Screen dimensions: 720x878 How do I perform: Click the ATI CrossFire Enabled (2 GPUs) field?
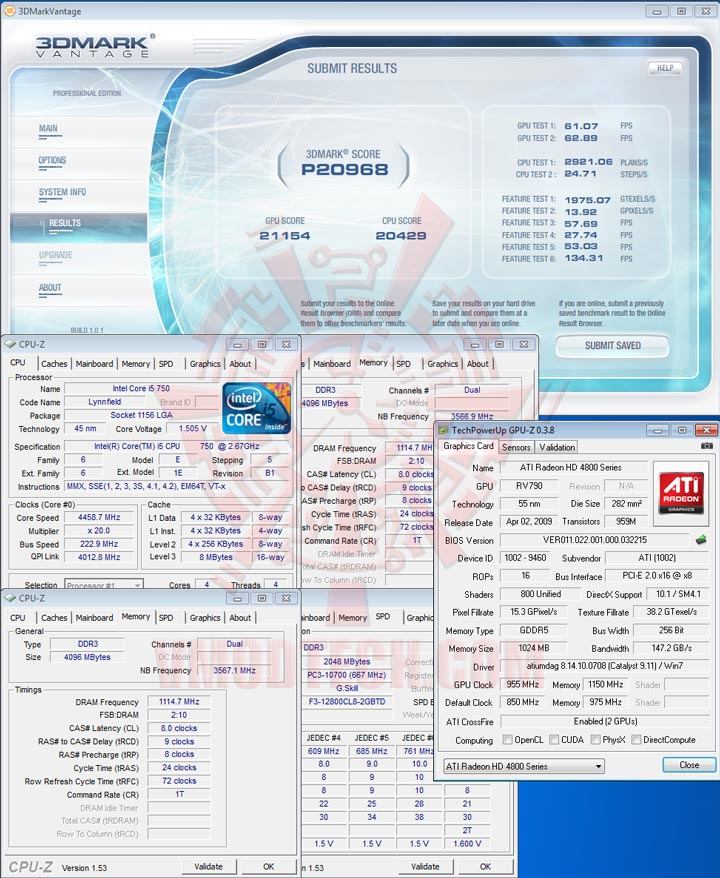pos(605,721)
